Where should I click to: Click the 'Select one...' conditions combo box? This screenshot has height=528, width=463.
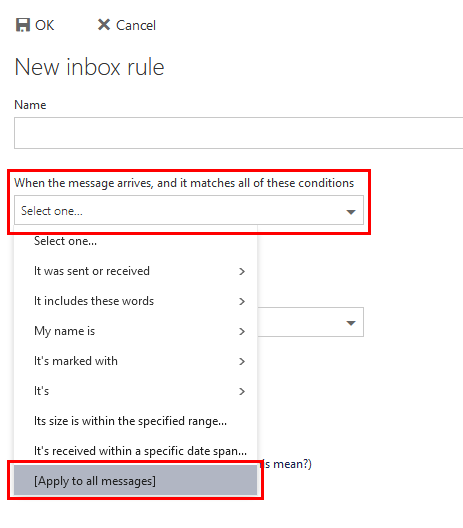click(x=189, y=210)
